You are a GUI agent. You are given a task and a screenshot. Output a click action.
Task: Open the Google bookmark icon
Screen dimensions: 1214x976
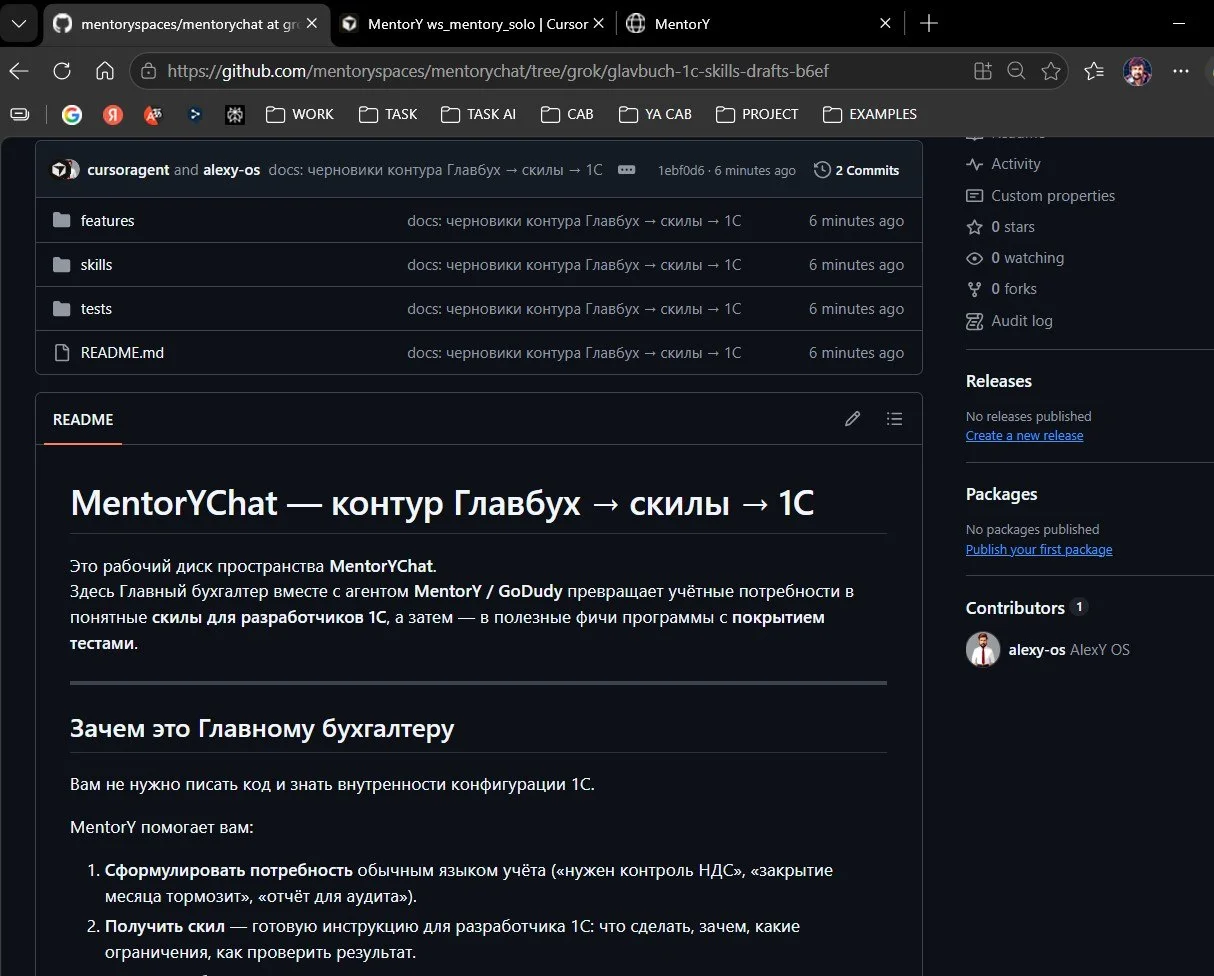(71, 114)
